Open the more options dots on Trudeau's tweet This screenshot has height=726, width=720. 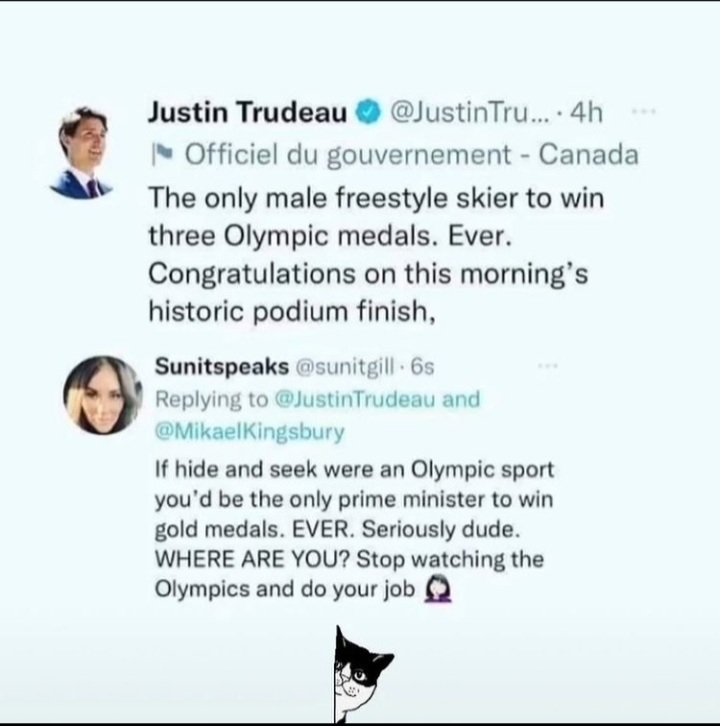644,111
